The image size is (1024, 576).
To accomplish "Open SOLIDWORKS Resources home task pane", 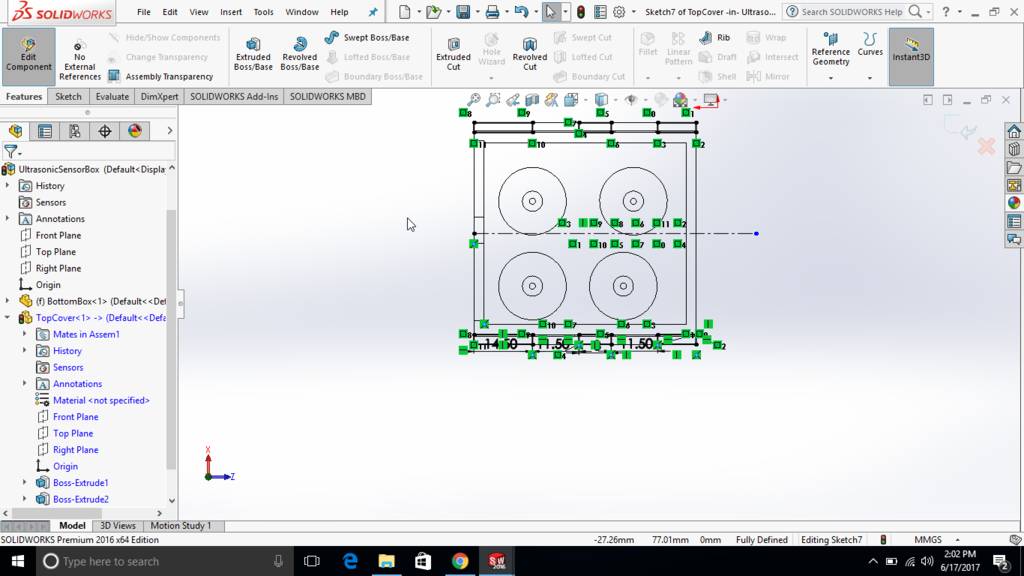I will [x=1014, y=131].
